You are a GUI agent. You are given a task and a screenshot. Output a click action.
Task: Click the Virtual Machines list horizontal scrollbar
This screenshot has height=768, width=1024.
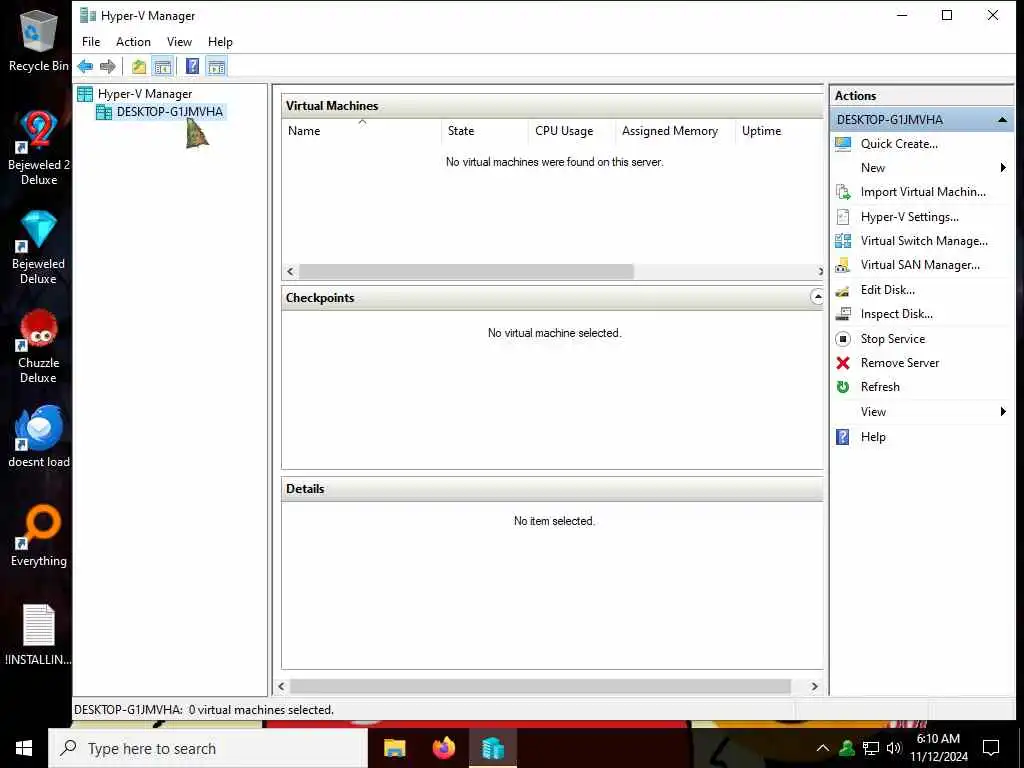point(466,271)
